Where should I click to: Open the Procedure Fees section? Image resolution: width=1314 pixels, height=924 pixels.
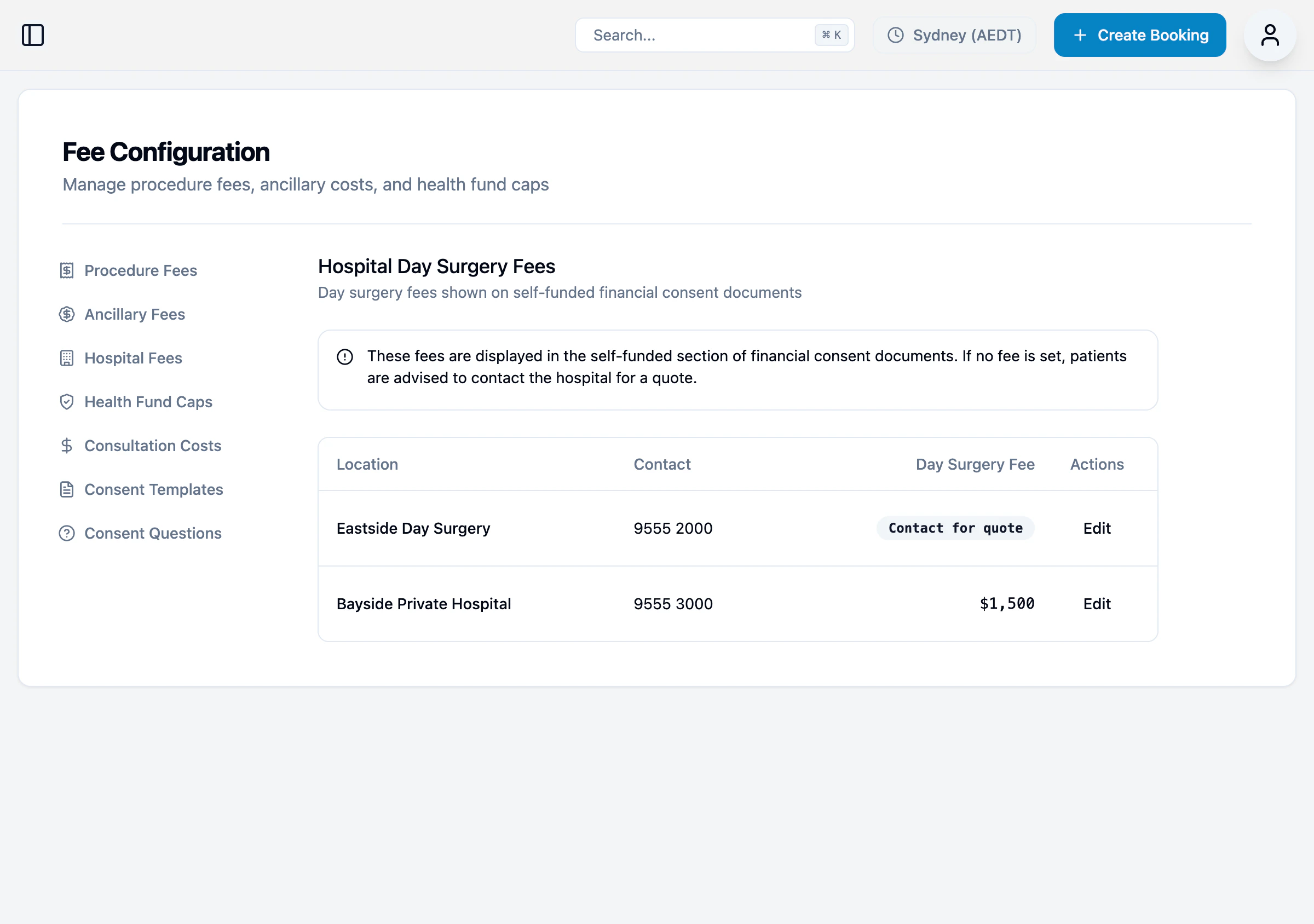point(141,270)
